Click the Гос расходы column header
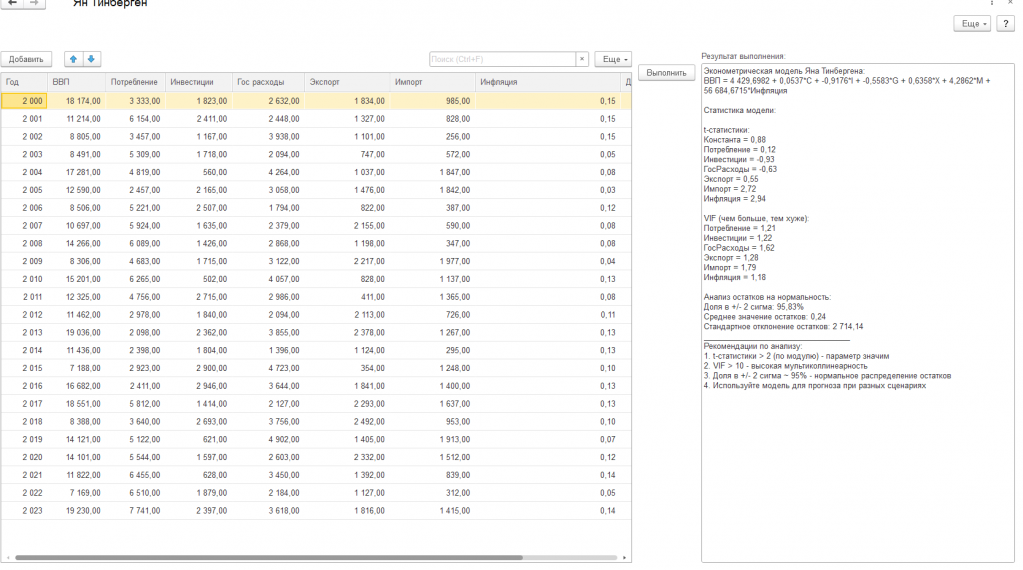 click(x=268, y=82)
